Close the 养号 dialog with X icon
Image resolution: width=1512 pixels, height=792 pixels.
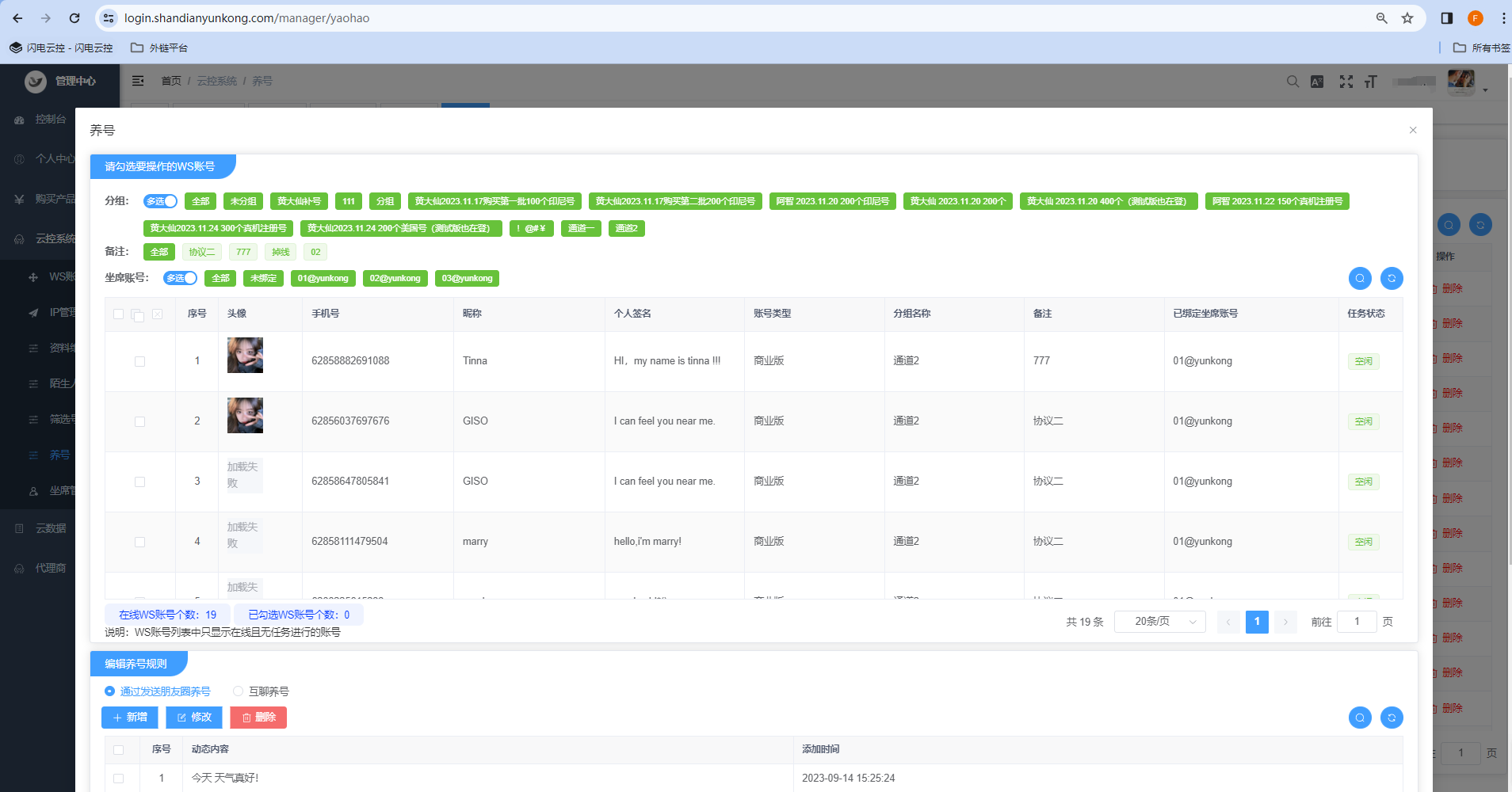tap(1413, 130)
